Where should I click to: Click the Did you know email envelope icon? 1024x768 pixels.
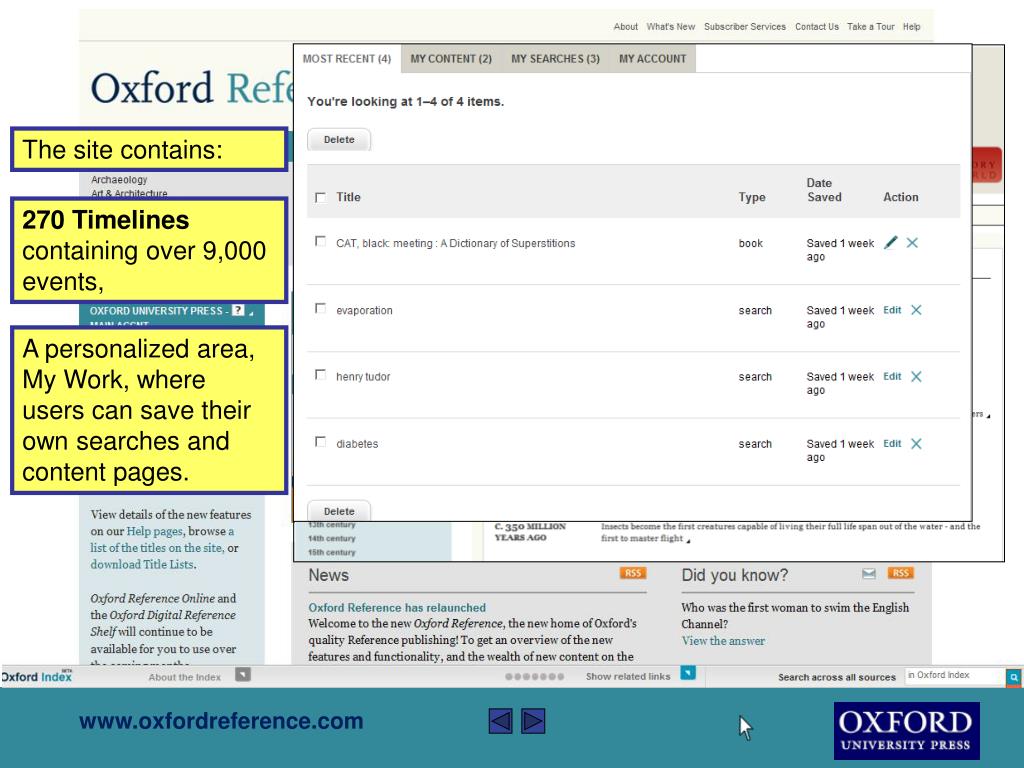pyautogui.click(x=869, y=573)
